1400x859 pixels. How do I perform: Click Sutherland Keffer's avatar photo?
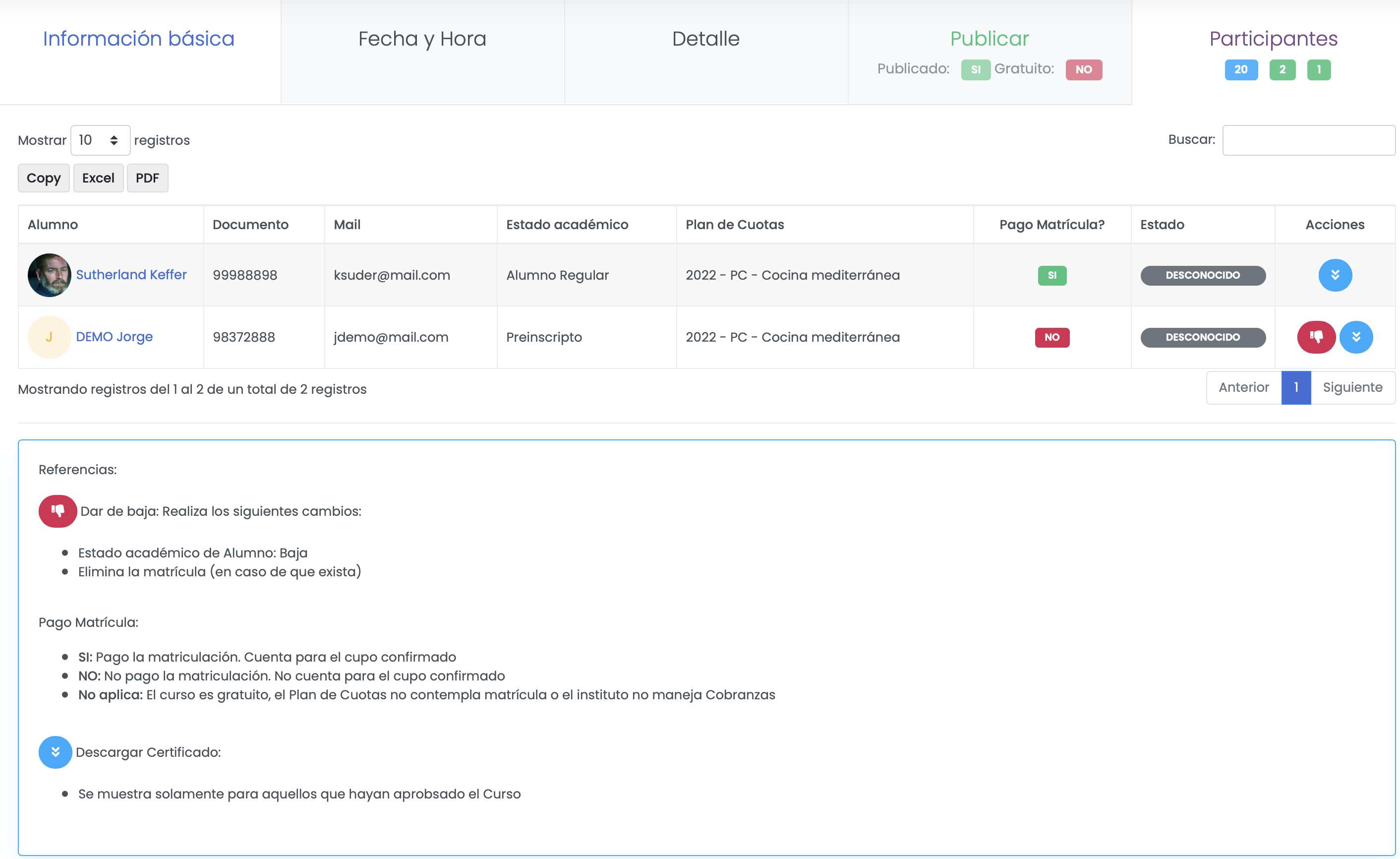point(50,275)
